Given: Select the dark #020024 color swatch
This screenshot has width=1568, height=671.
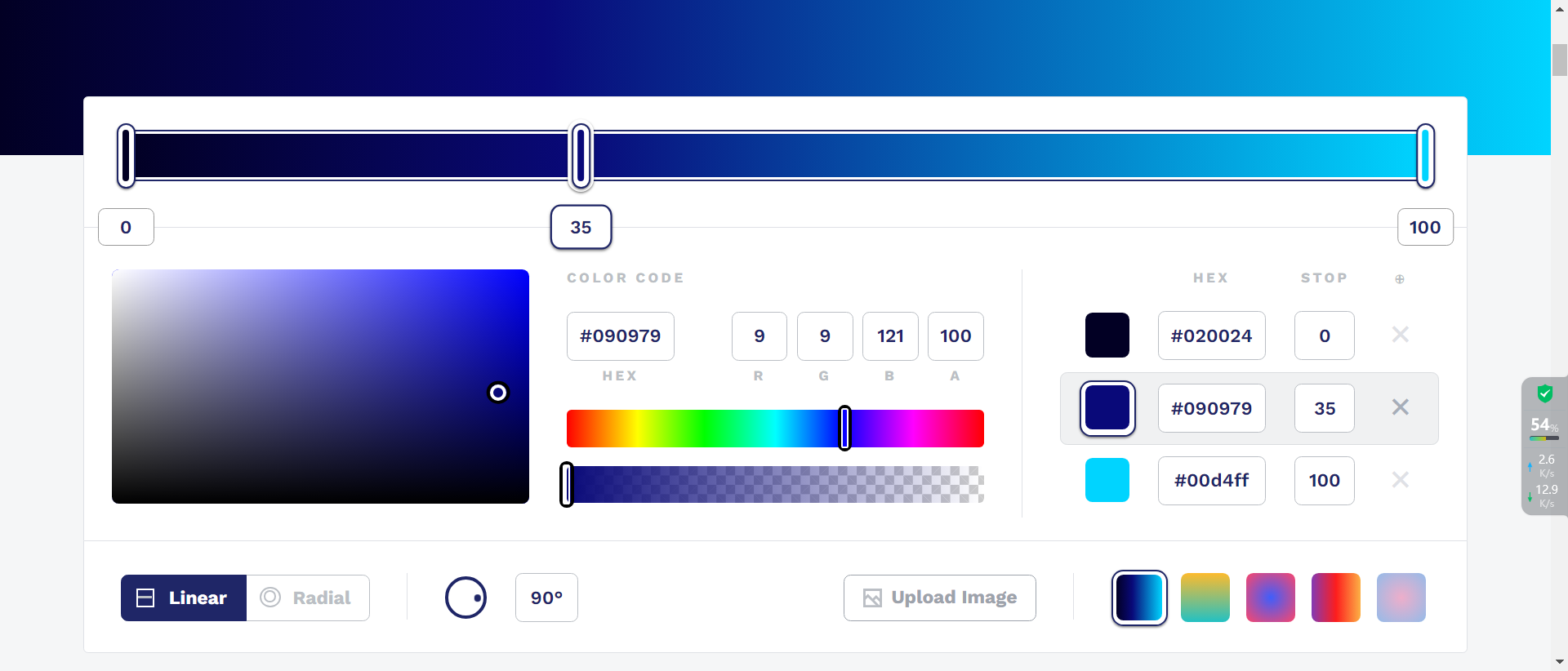Looking at the screenshot, I should [x=1107, y=335].
